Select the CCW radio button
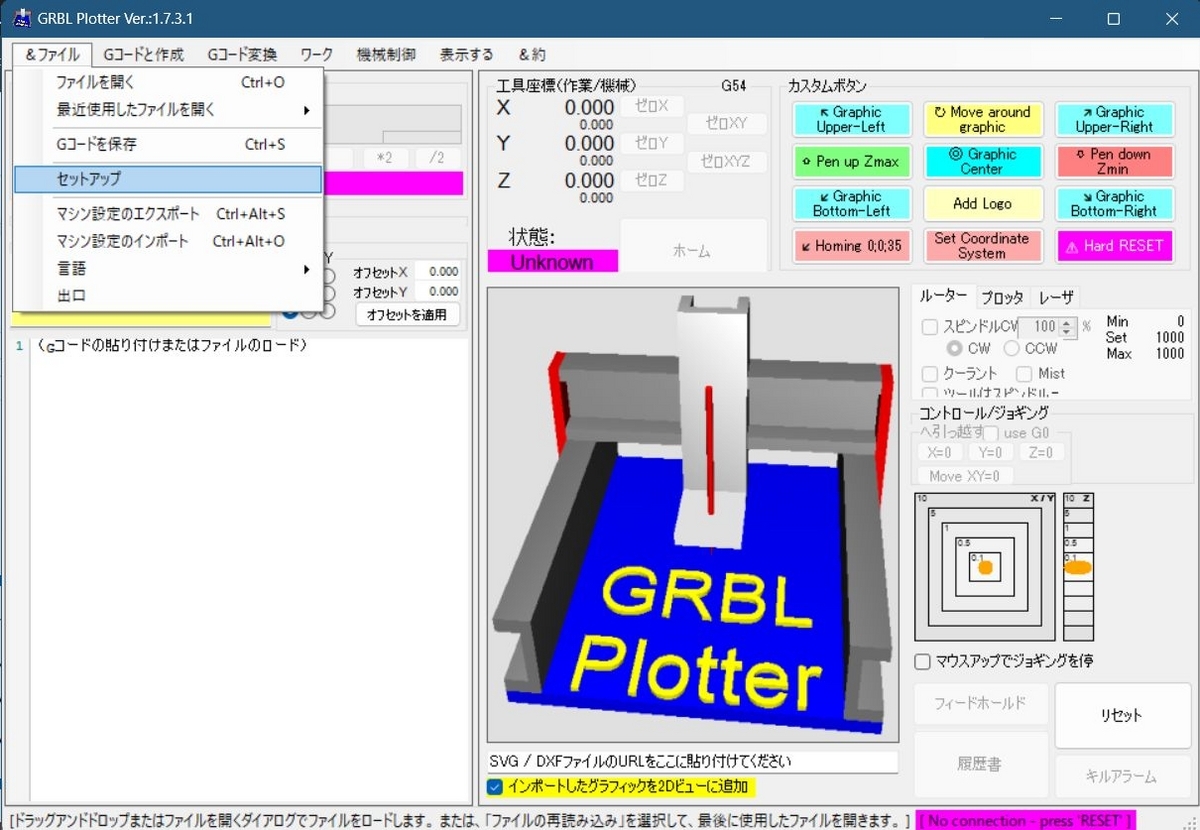 [1012, 349]
